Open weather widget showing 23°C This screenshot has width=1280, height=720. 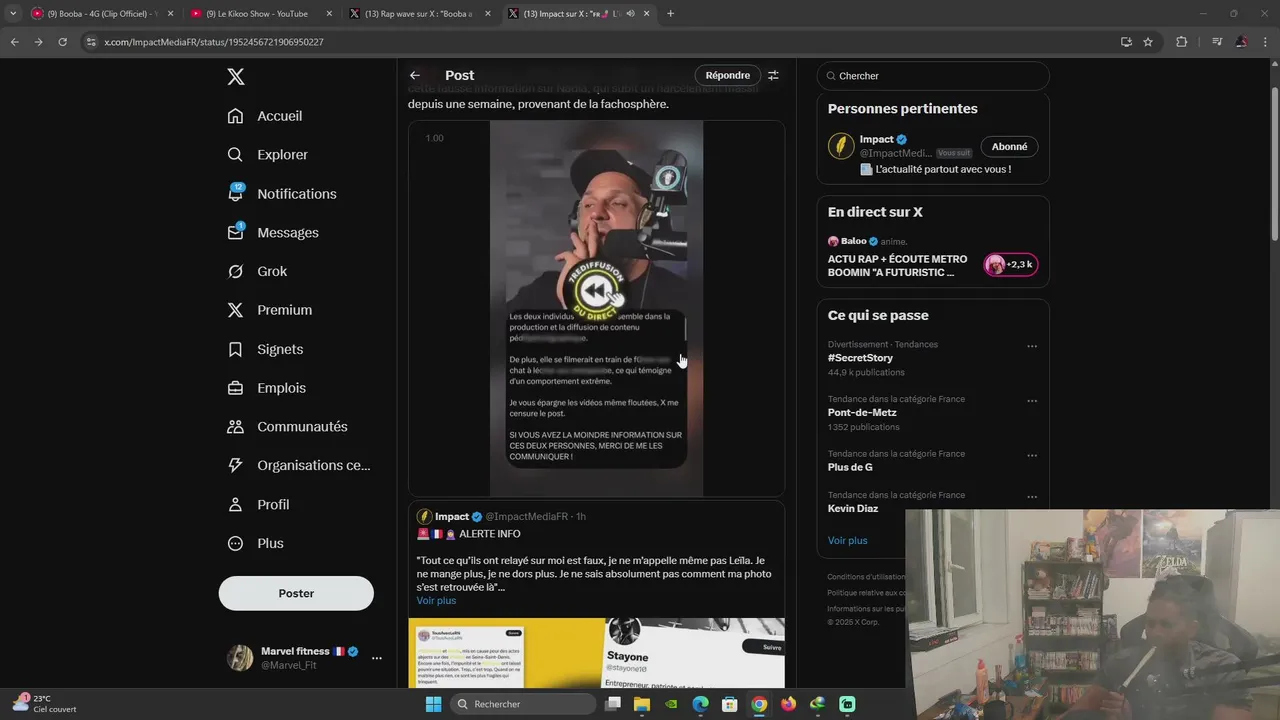click(45, 703)
